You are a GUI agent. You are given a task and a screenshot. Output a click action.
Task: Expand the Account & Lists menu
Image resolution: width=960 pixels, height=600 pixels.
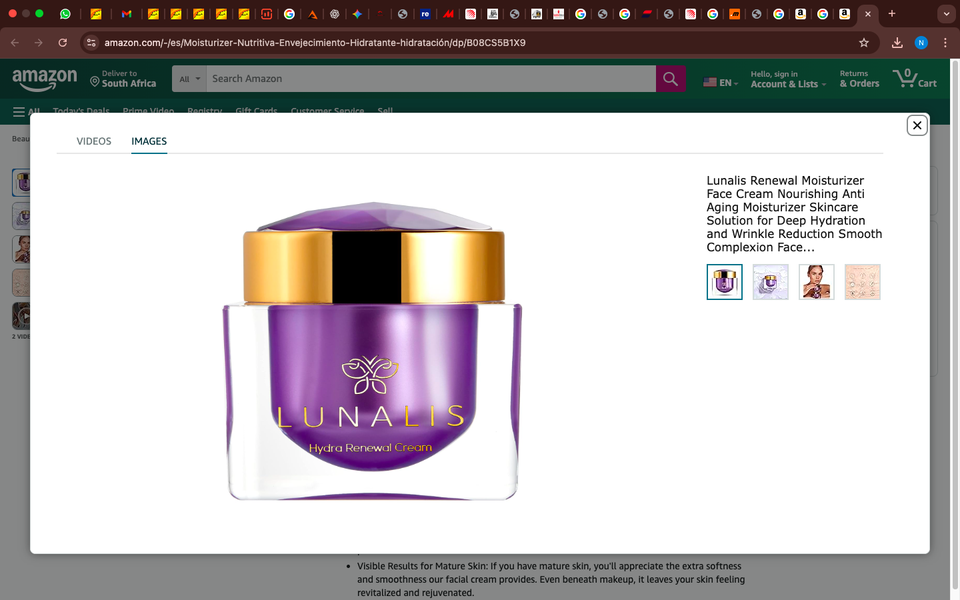[788, 79]
